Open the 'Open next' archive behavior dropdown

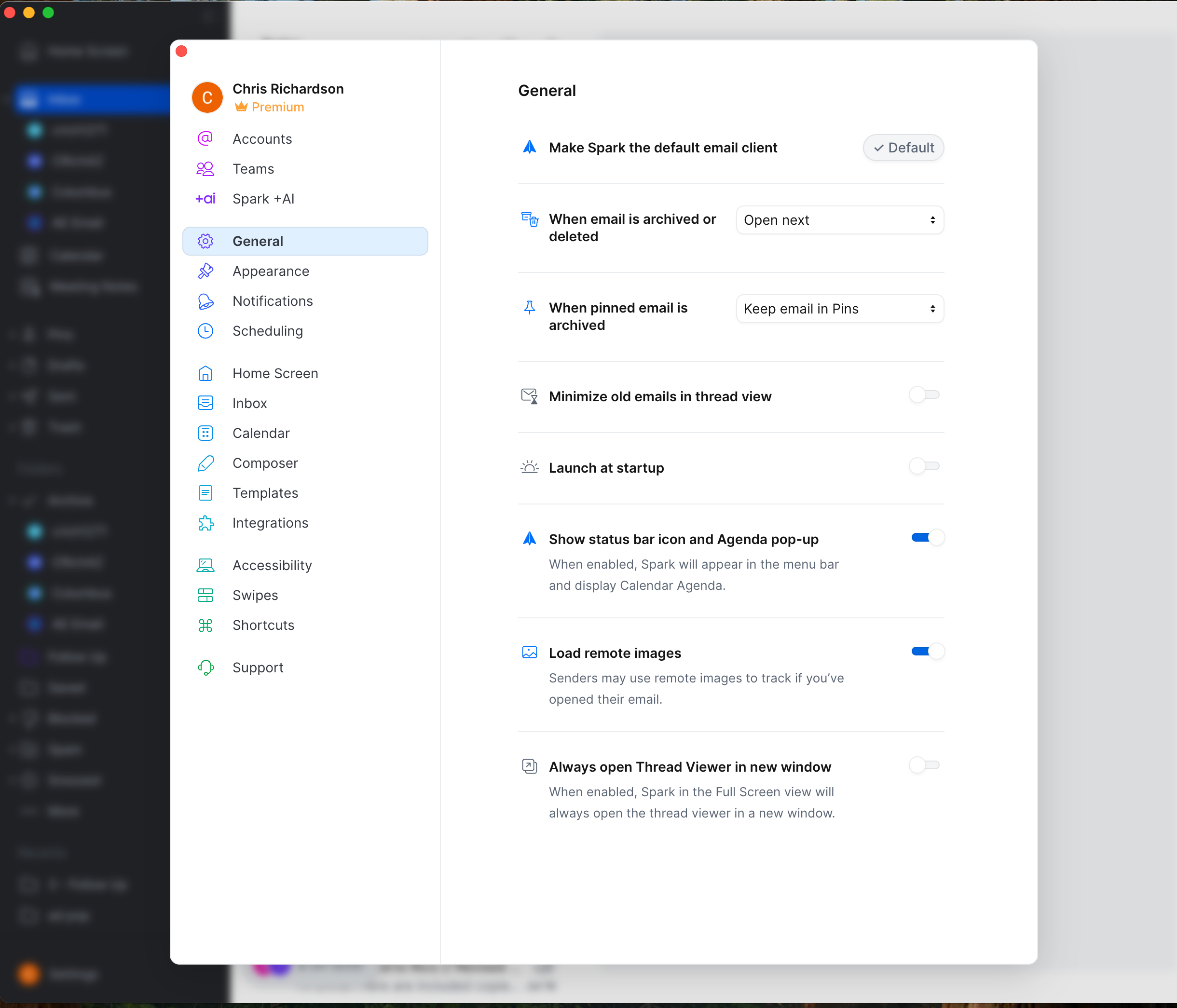840,220
